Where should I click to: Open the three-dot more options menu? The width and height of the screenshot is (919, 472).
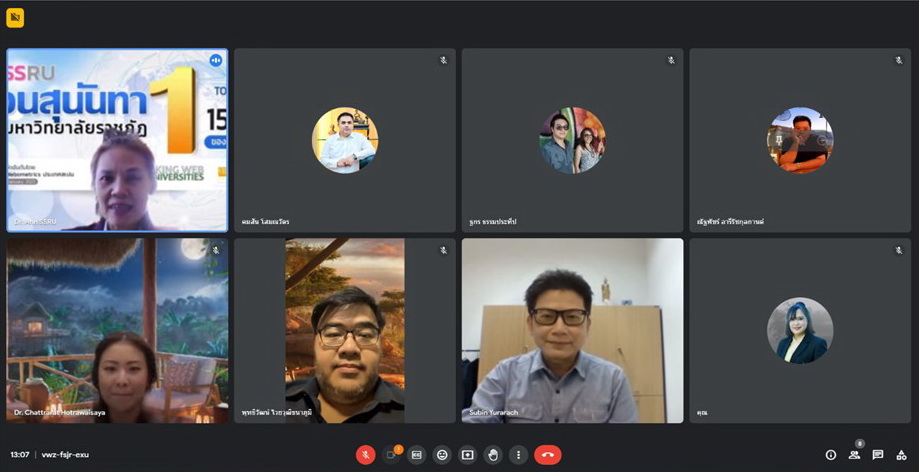coord(518,455)
